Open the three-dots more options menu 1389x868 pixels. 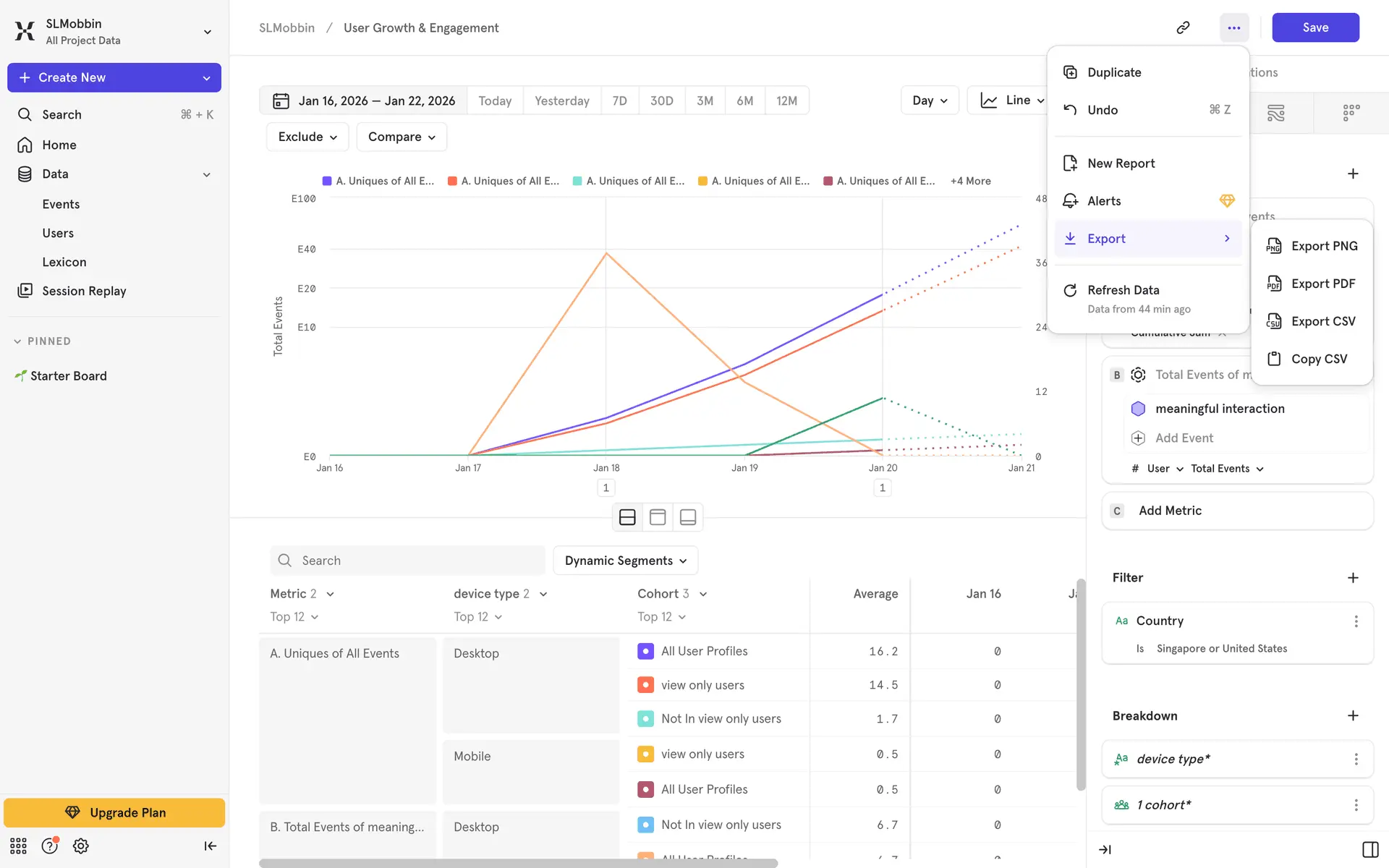pyautogui.click(x=1233, y=27)
